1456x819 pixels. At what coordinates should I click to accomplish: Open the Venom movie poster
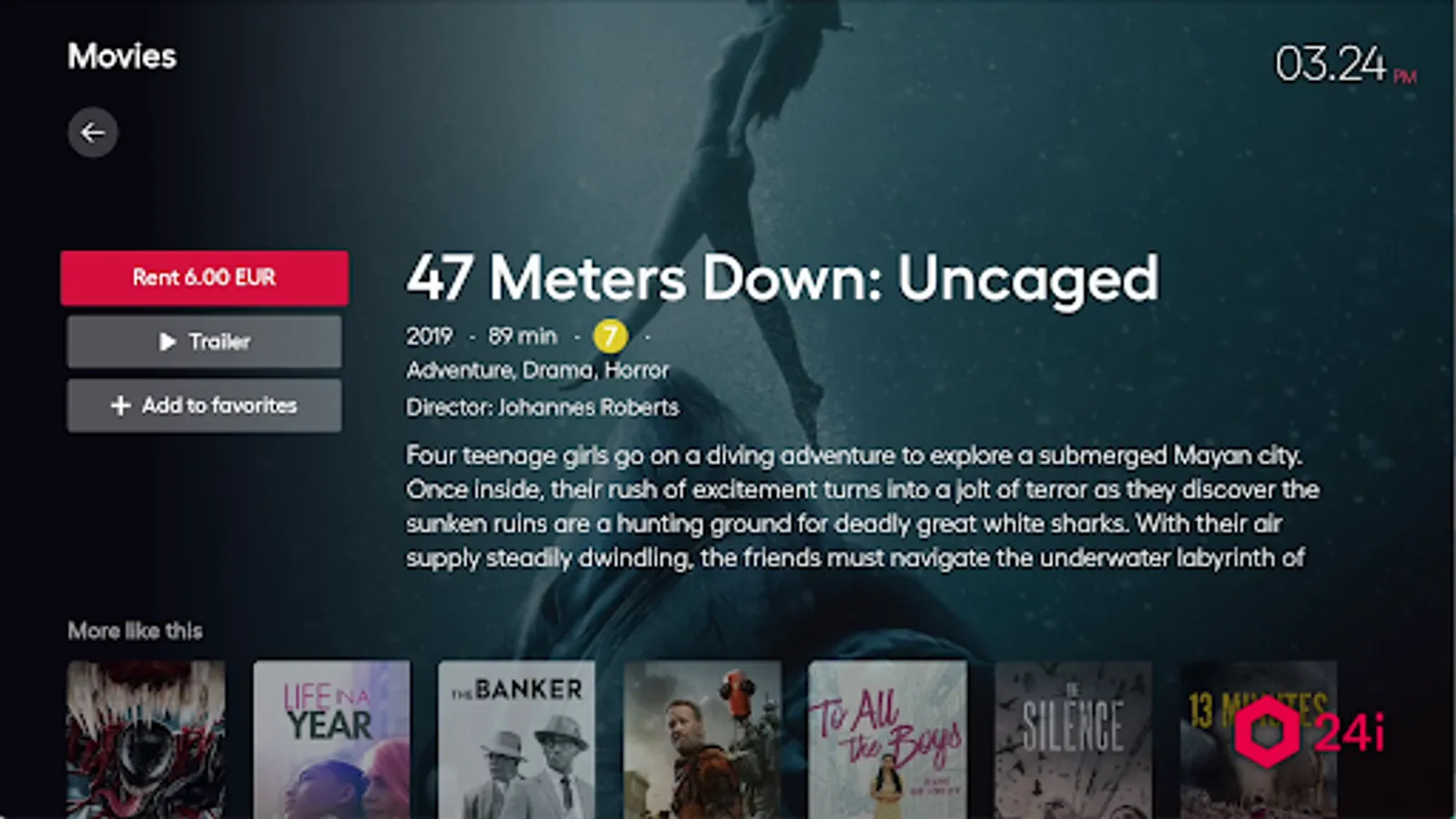(146, 740)
